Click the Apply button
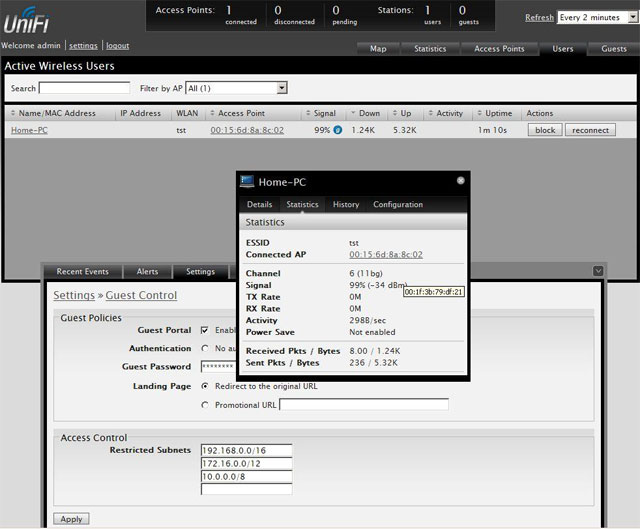This screenshot has height=529, width=640. click(71, 519)
